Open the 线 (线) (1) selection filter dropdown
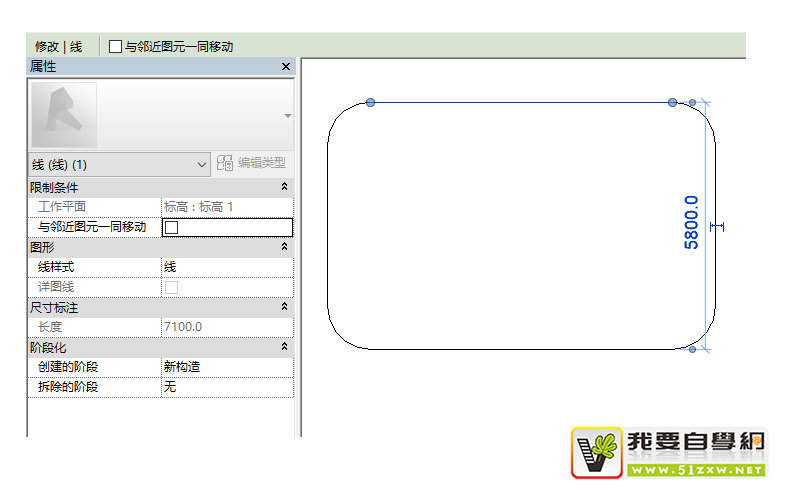This screenshot has height=500, width=800. tap(118, 164)
